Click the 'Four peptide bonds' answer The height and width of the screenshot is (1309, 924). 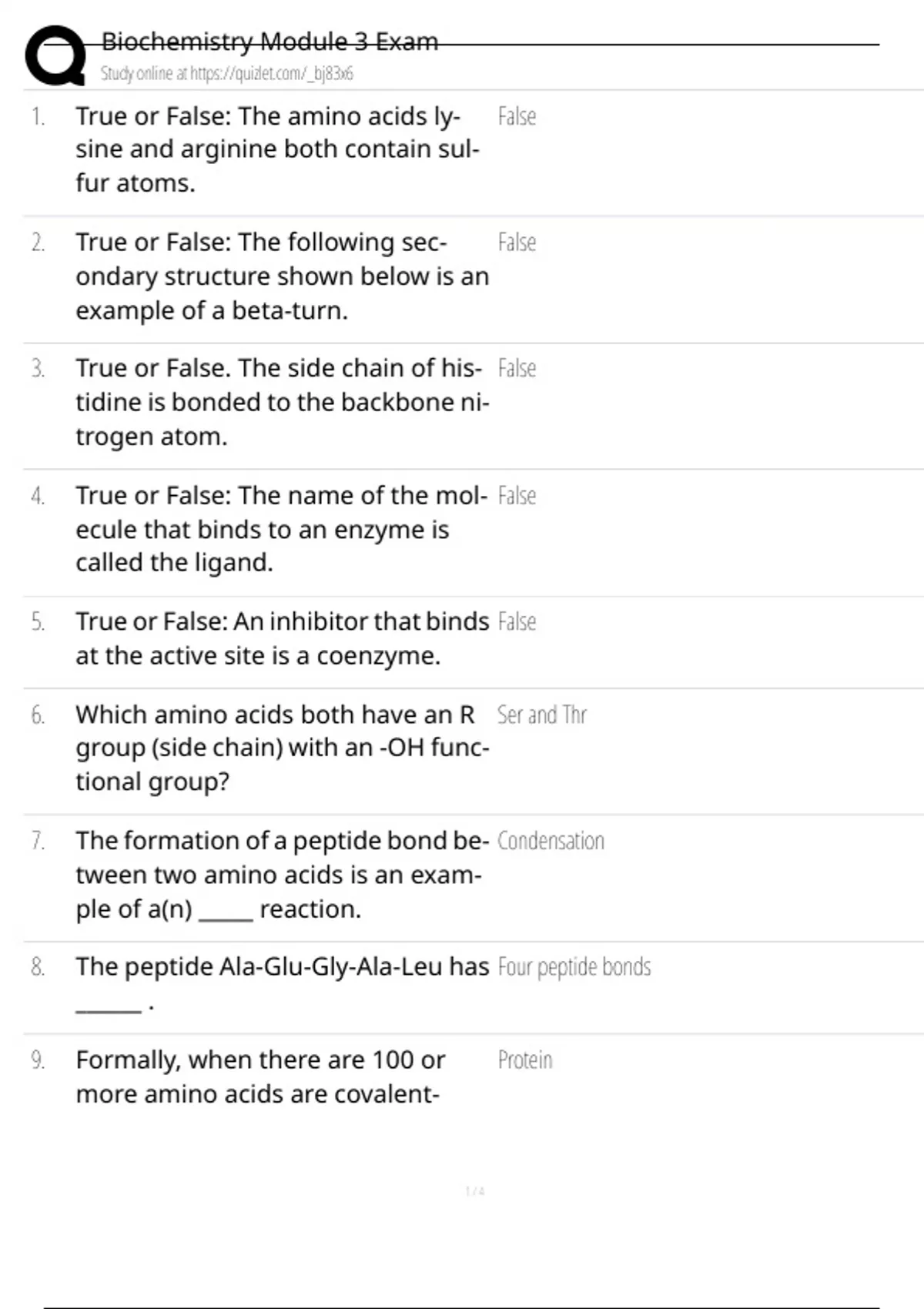point(574,967)
